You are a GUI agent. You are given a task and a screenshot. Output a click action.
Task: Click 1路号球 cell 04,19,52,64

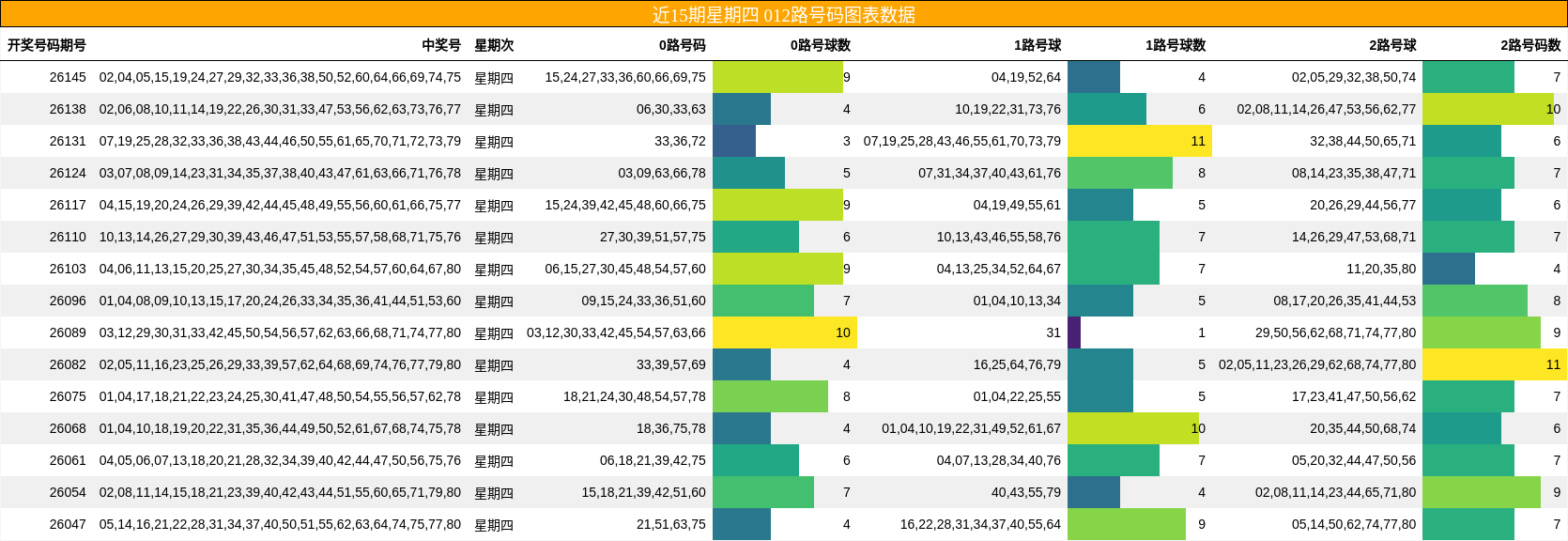[1026, 77]
